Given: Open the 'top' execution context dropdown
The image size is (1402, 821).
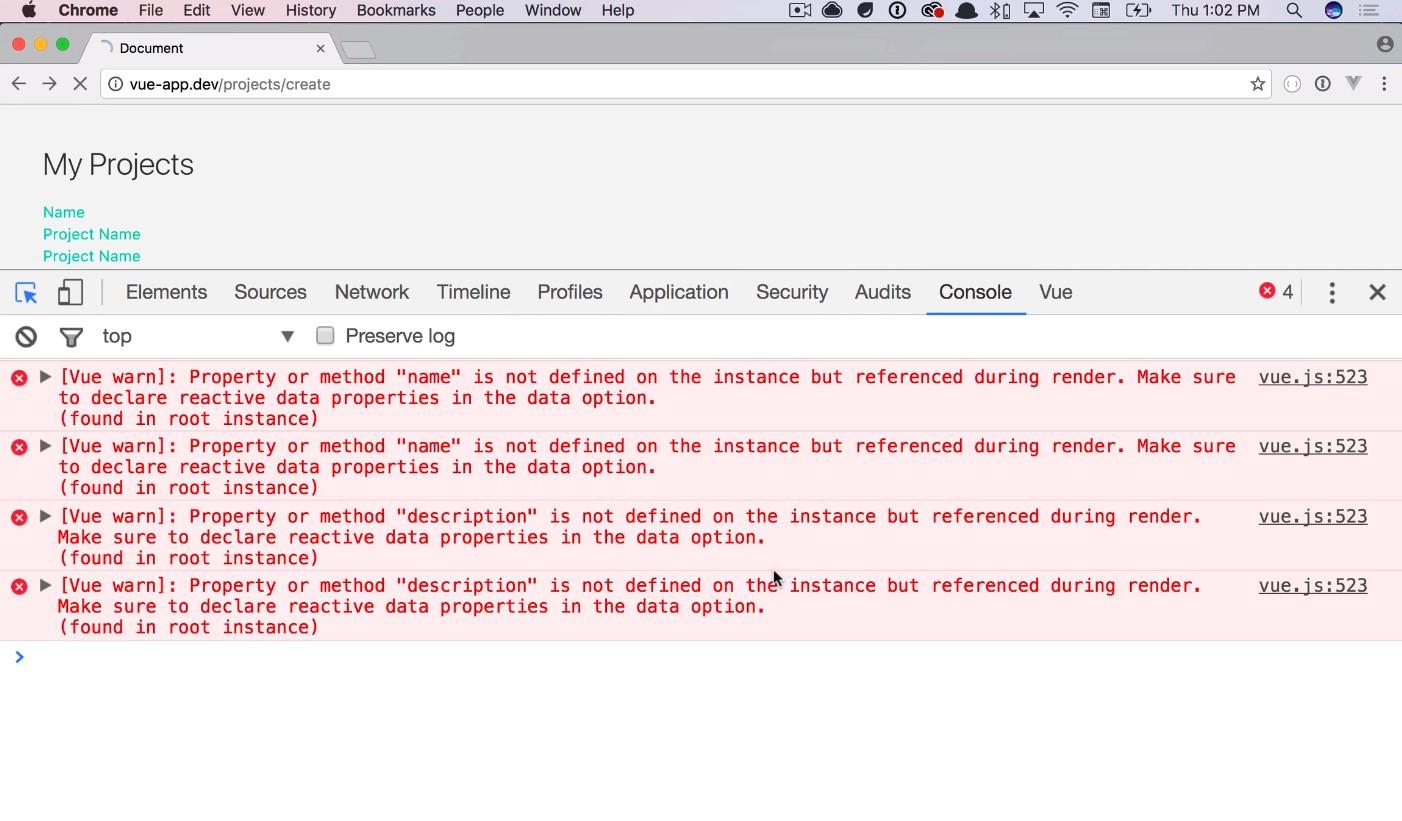Looking at the screenshot, I should click(199, 336).
